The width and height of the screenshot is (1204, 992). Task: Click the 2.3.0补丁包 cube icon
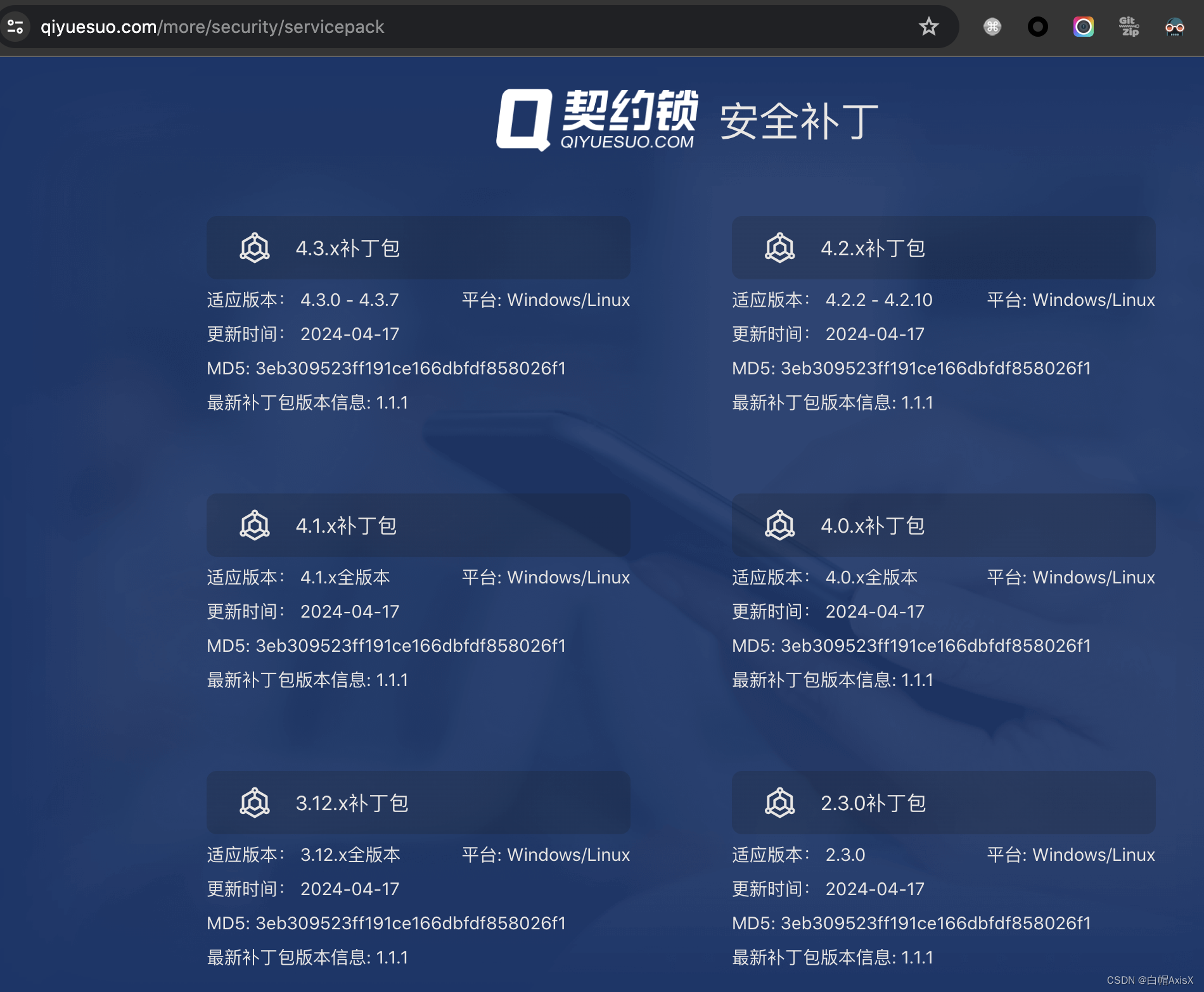click(780, 803)
